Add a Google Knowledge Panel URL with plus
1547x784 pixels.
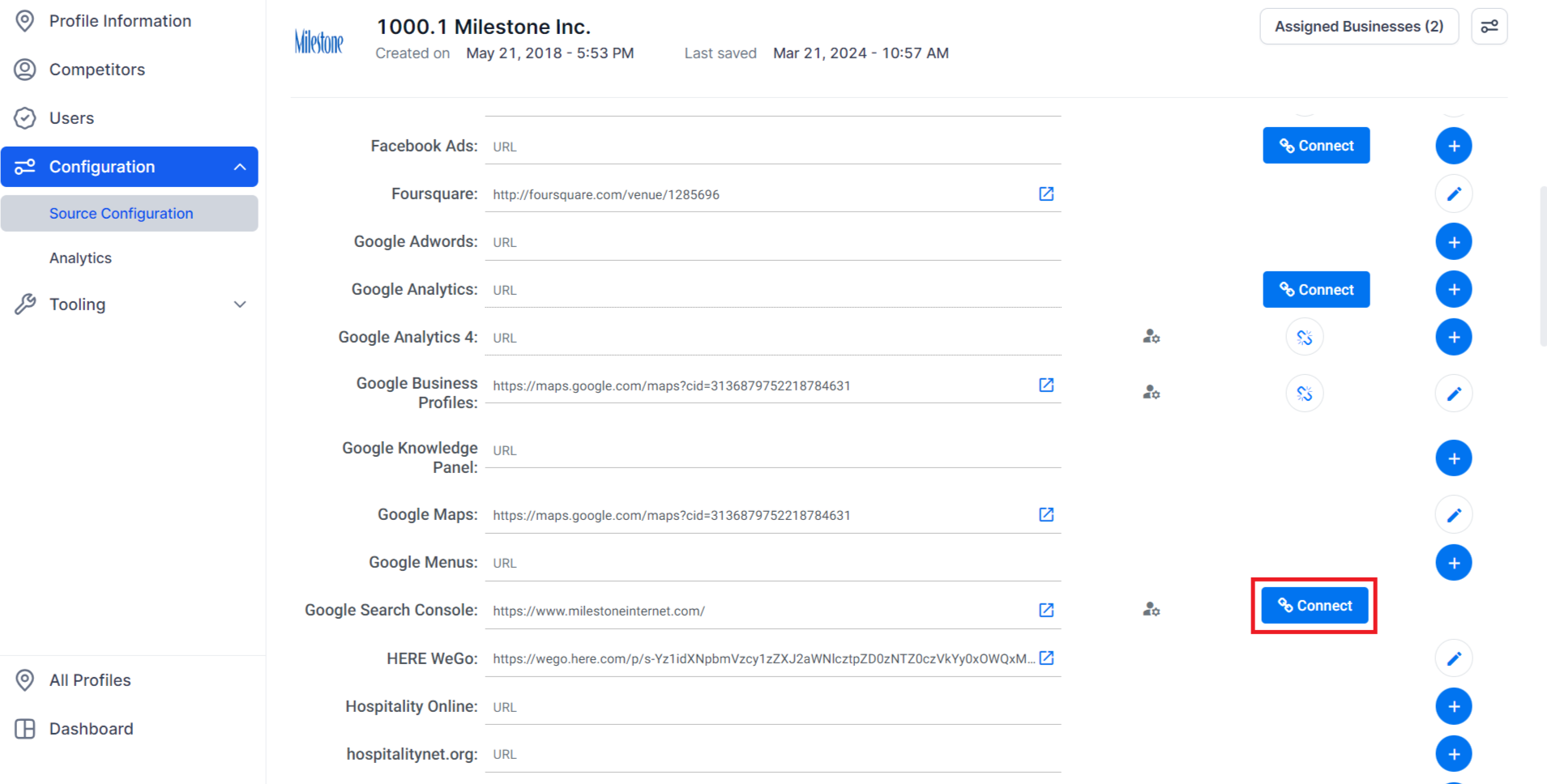tap(1454, 458)
